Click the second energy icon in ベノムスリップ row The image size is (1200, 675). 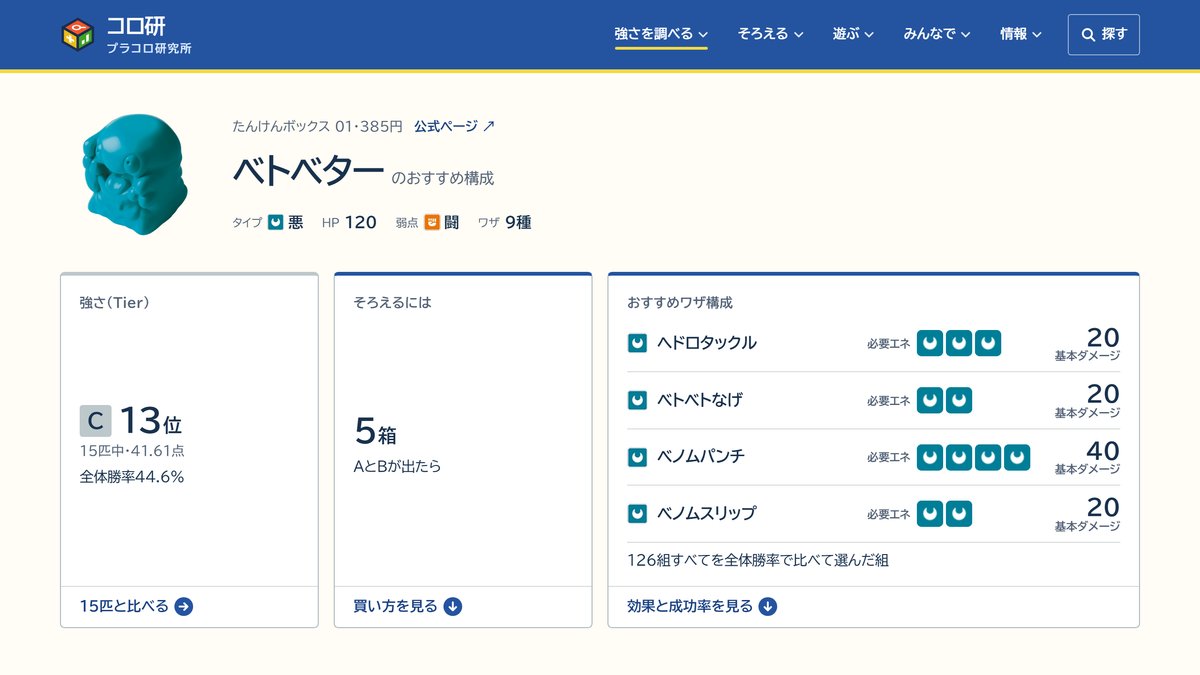pyautogui.click(x=959, y=513)
